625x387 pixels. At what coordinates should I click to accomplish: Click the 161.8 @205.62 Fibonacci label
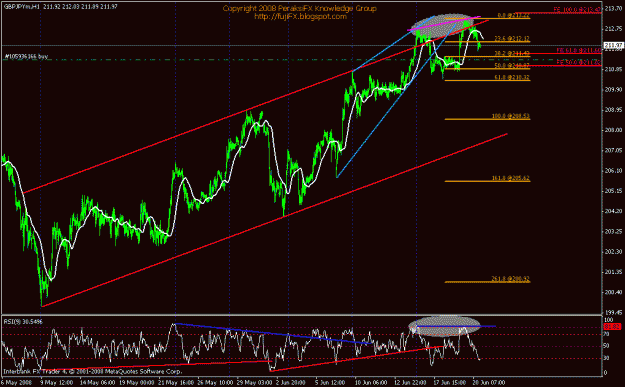click(511, 178)
